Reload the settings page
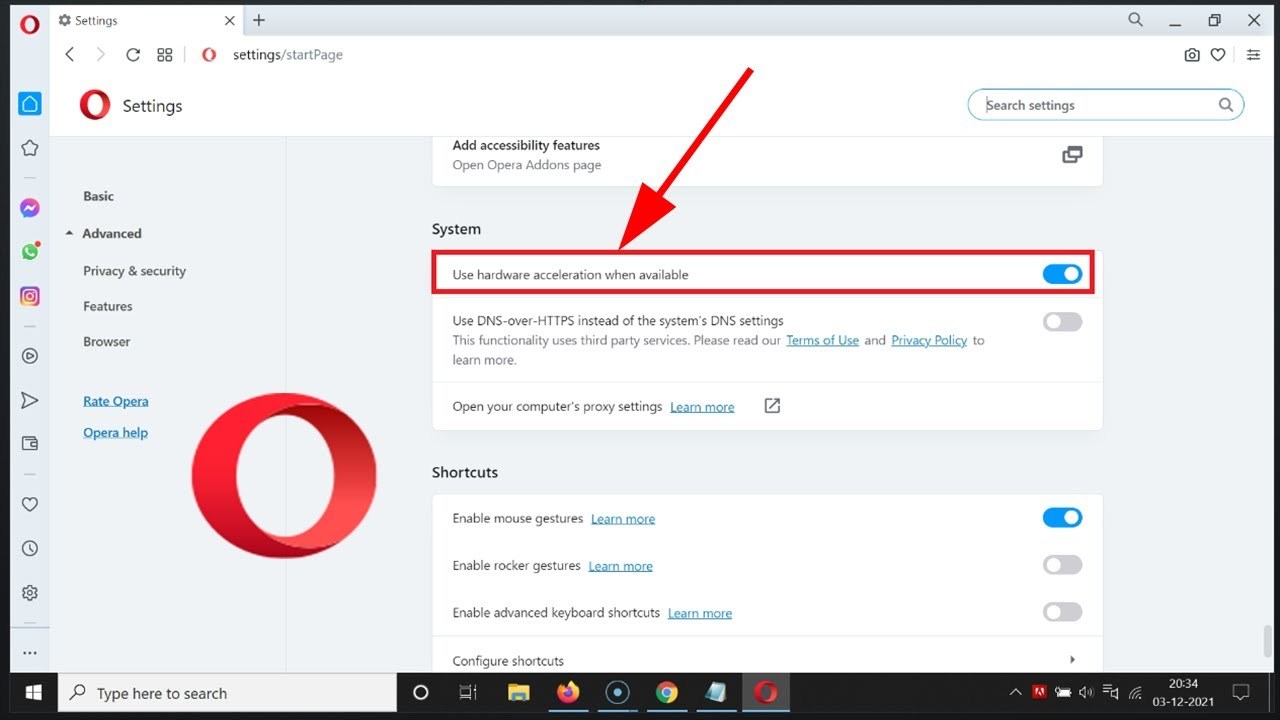This screenshot has height=720, width=1280. click(x=133, y=55)
